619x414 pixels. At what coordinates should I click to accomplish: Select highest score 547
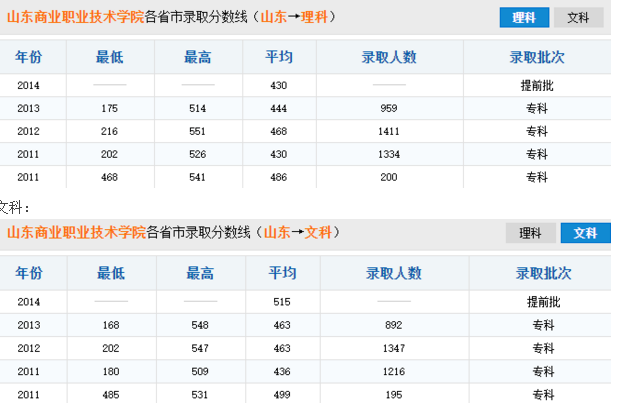pos(200,348)
